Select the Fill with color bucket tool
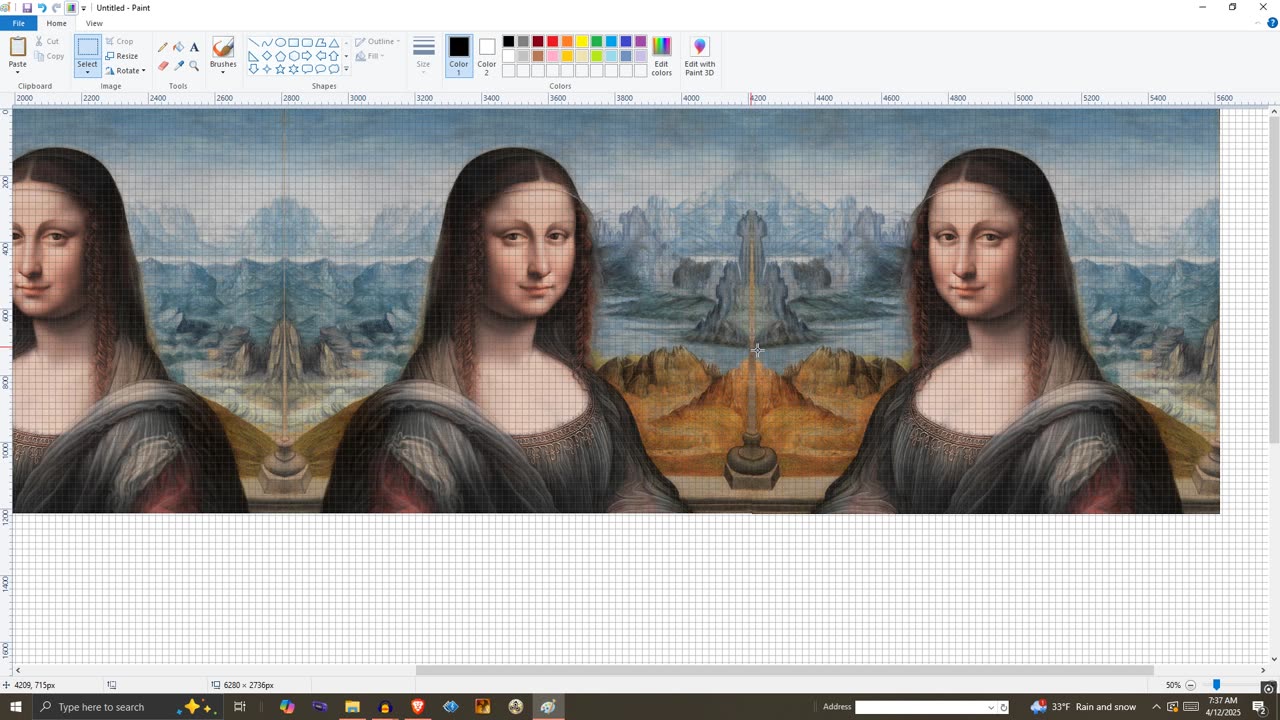 coord(178,47)
